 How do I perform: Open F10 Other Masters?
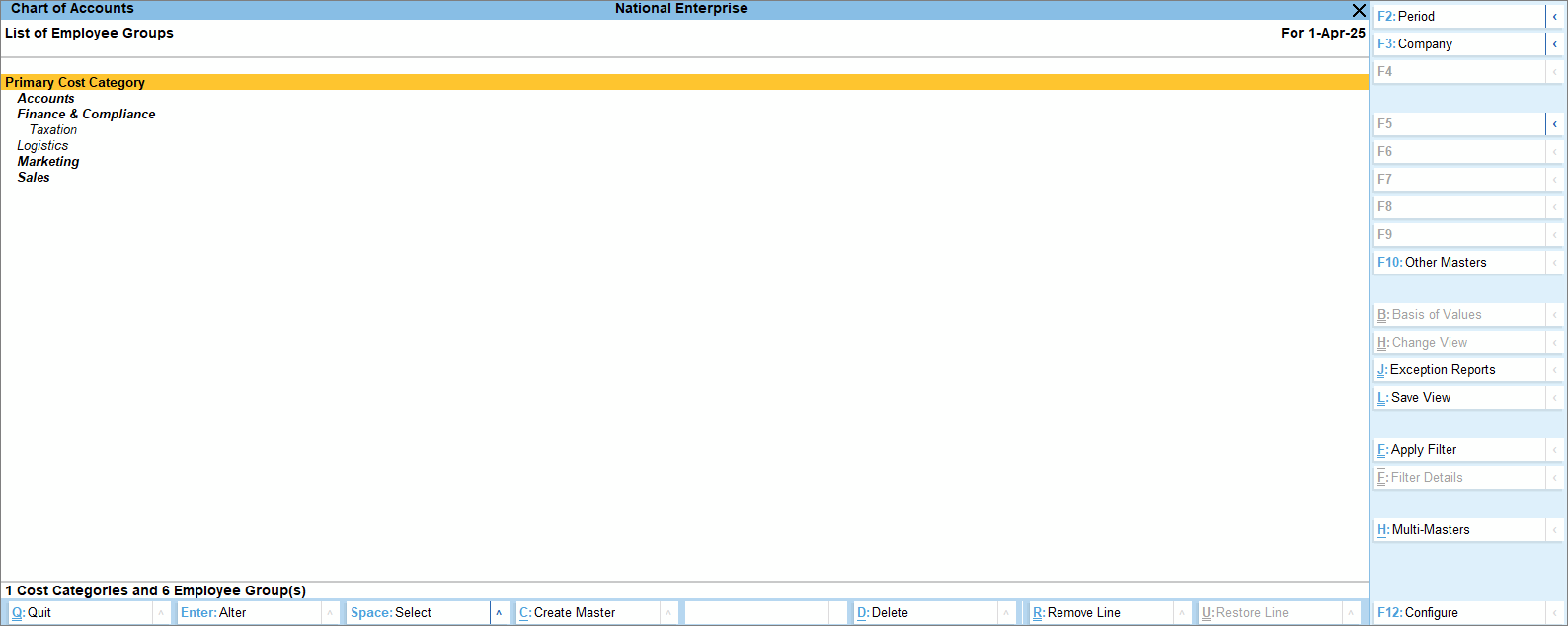tap(1457, 263)
